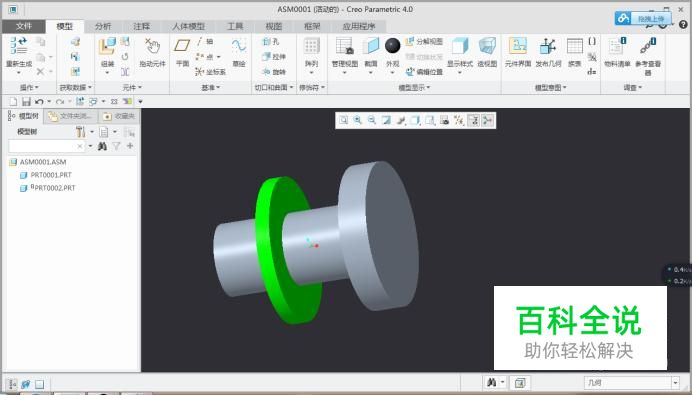Open the File (文件) menu
This screenshot has height=395, width=692.
click(x=23, y=26)
